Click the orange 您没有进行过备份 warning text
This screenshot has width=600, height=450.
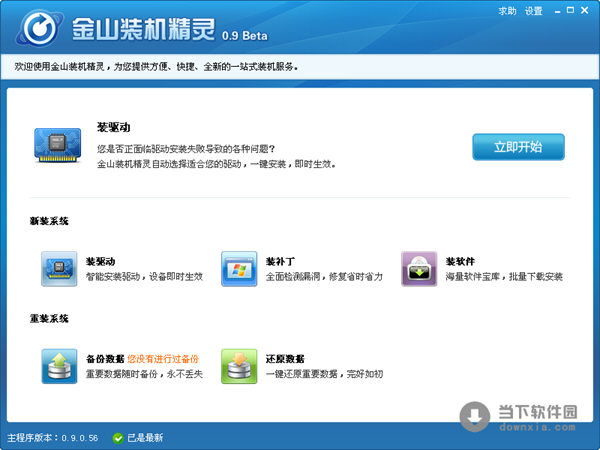[163, 359]
